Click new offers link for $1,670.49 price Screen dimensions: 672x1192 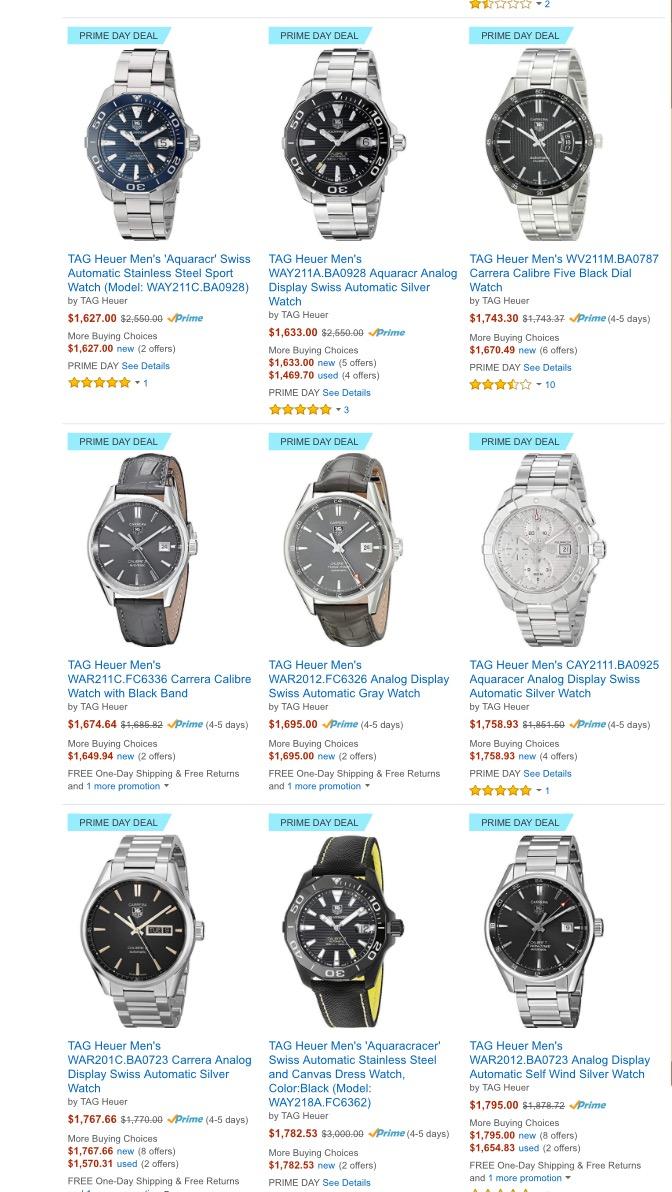527,350
